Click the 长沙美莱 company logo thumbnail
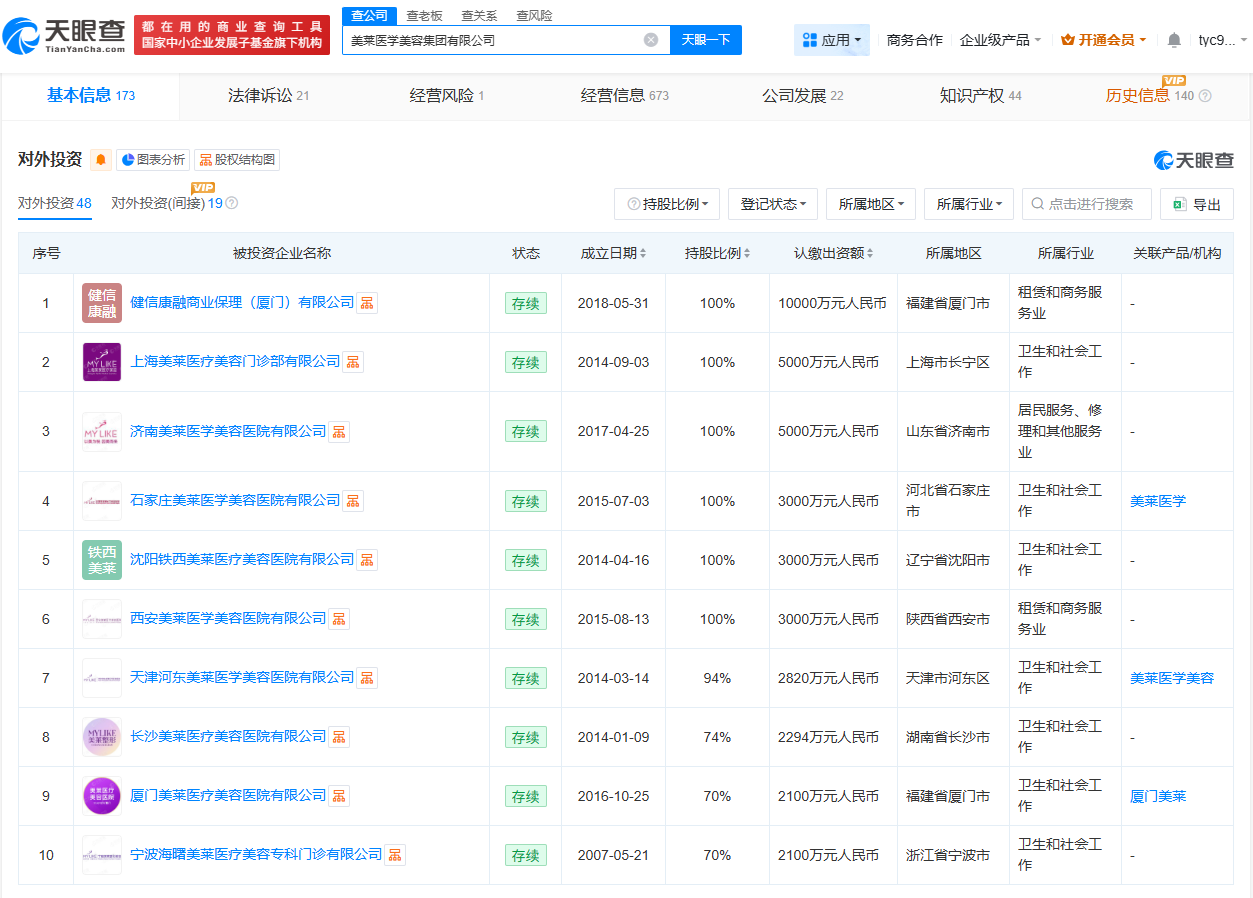Viewport: 1253px width, 898px height. pos(102,737)
